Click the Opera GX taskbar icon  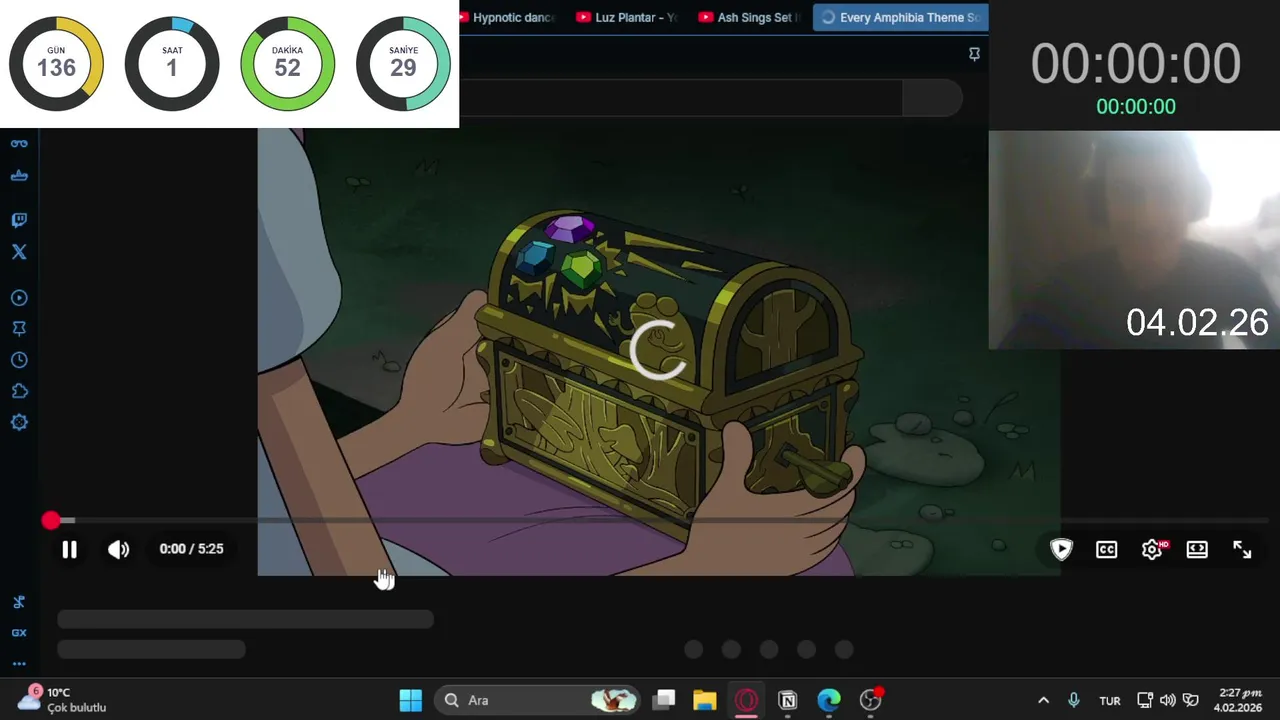(x=746, y=700)
